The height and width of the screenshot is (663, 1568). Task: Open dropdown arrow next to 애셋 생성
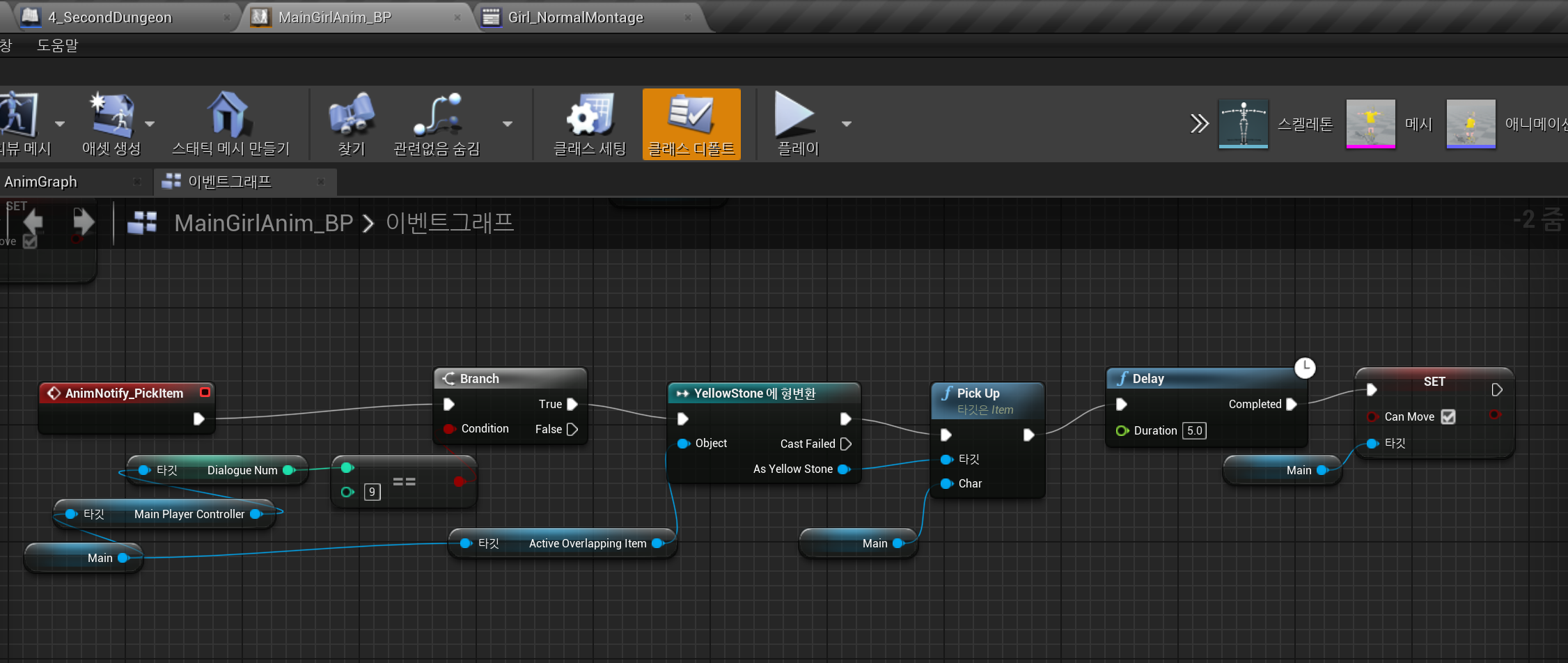(150, 124)
